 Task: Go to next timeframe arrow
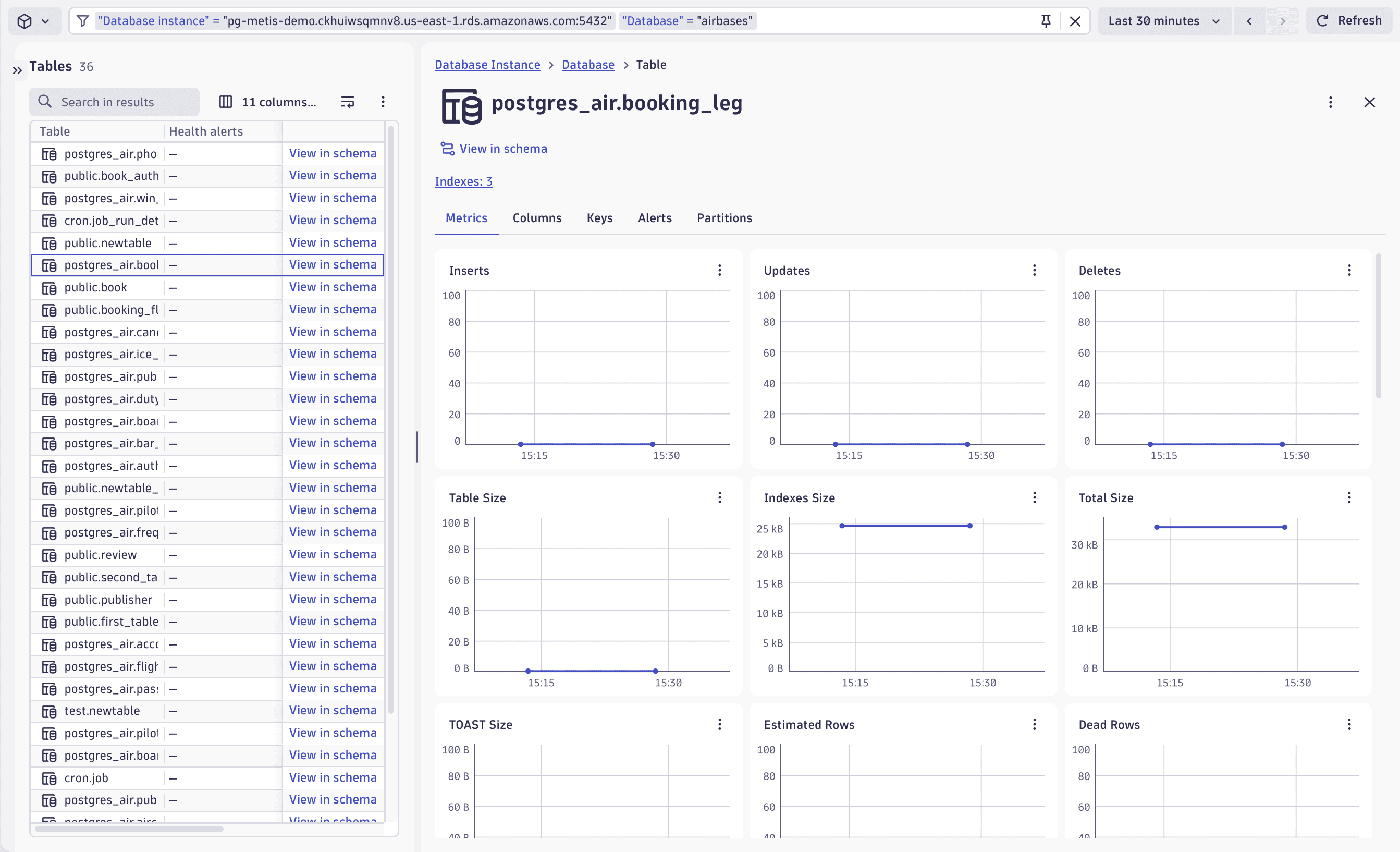tap(1282, 21)
